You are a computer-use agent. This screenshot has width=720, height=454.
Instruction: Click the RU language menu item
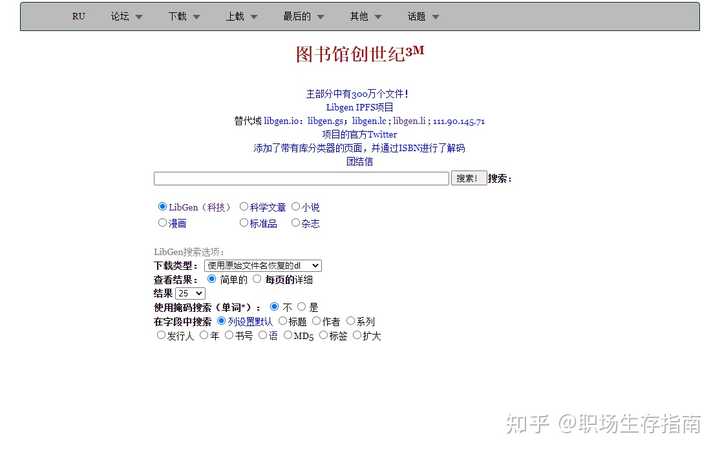[79, 17]
